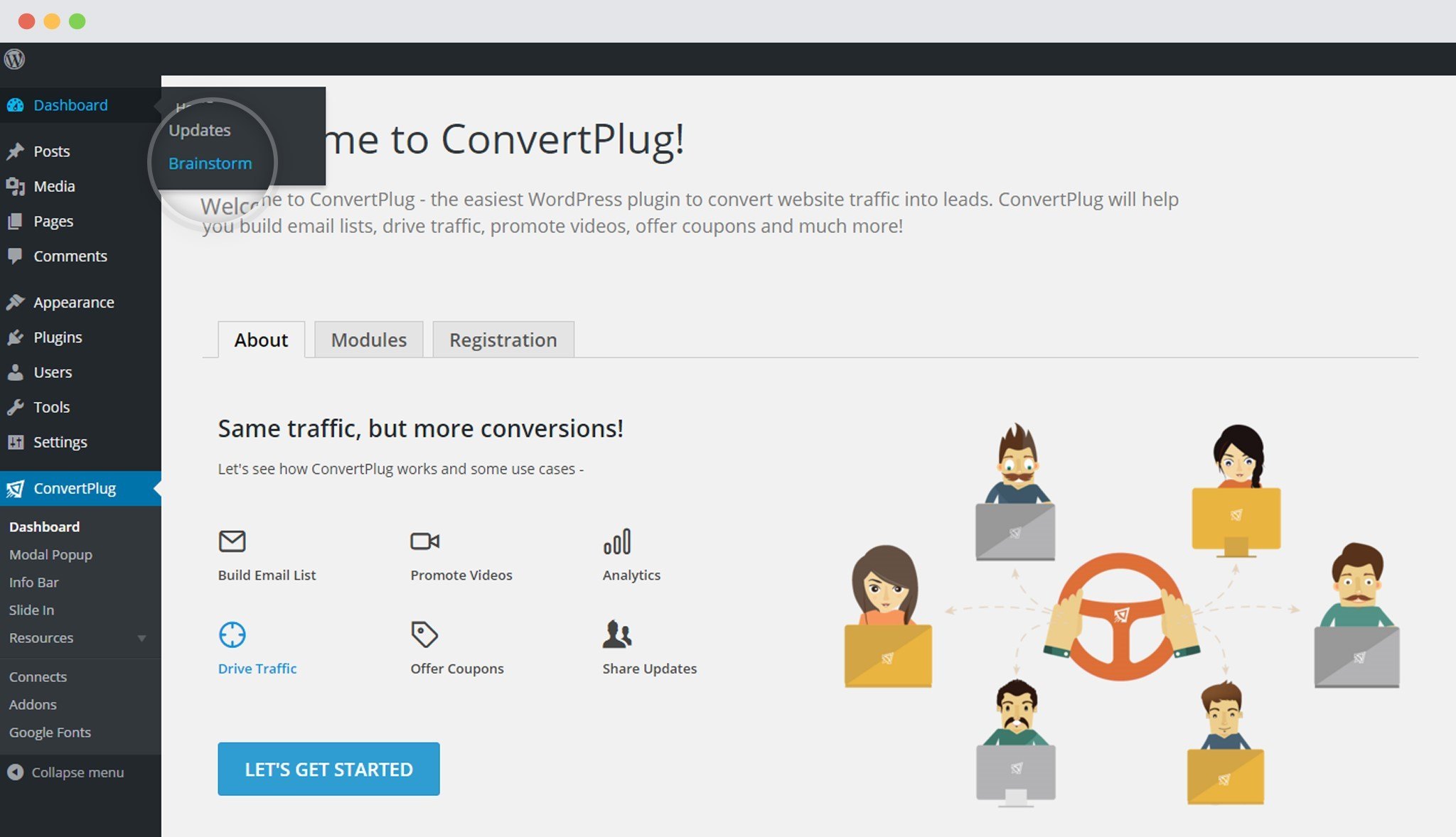Click the Plugins plug icon
The image size is (1456, 837).
click(x=15, y=337)
